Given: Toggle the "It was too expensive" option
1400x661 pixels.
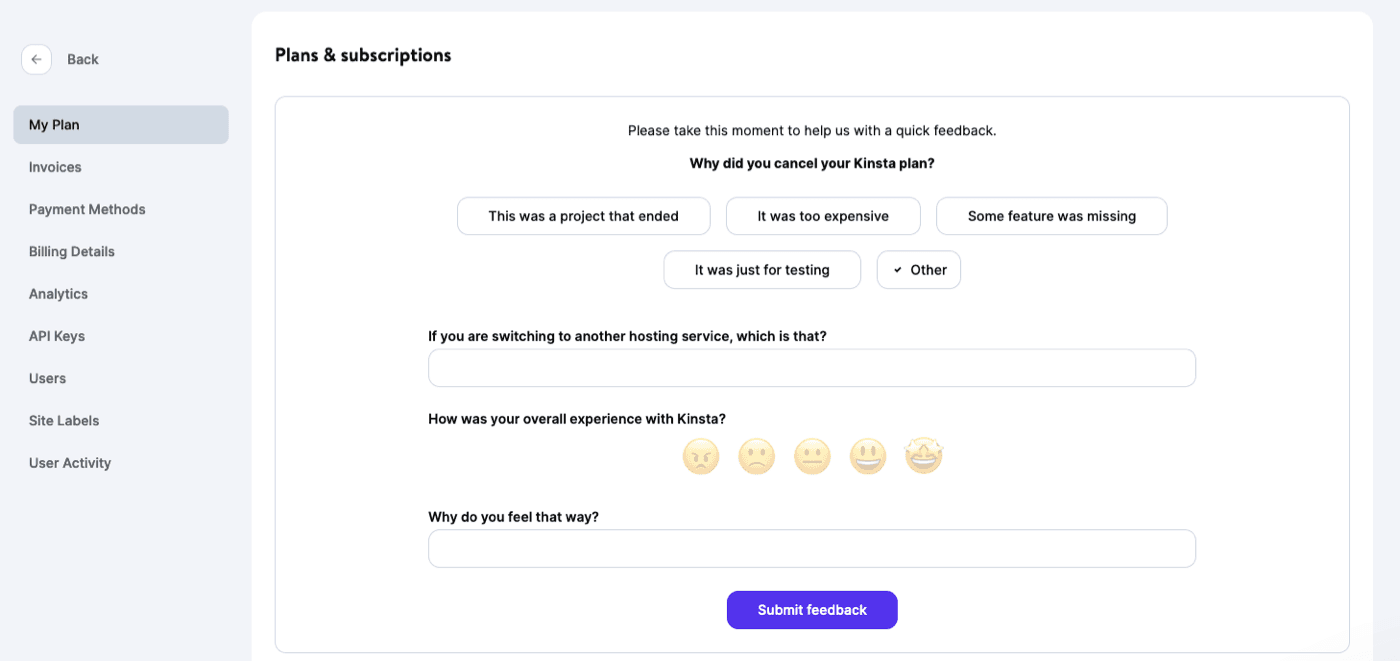Looking at the screenshot, I should click(x=822, y=215).
